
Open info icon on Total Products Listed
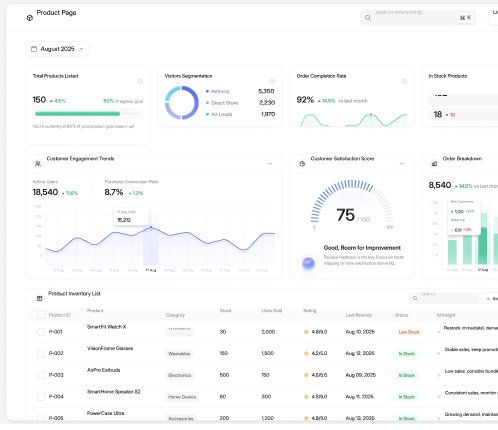(140, 81)
